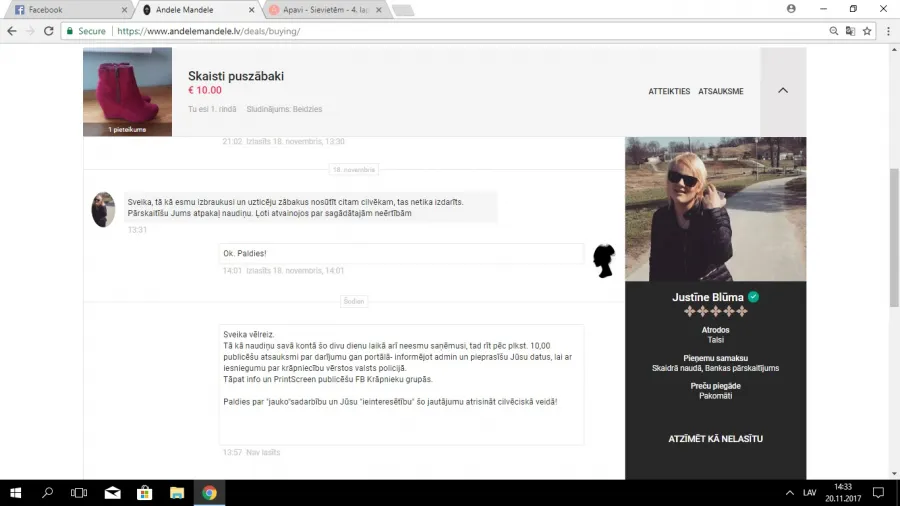
Task: Click the ATTEIKTIES button
Action: [x=669, y=91]
